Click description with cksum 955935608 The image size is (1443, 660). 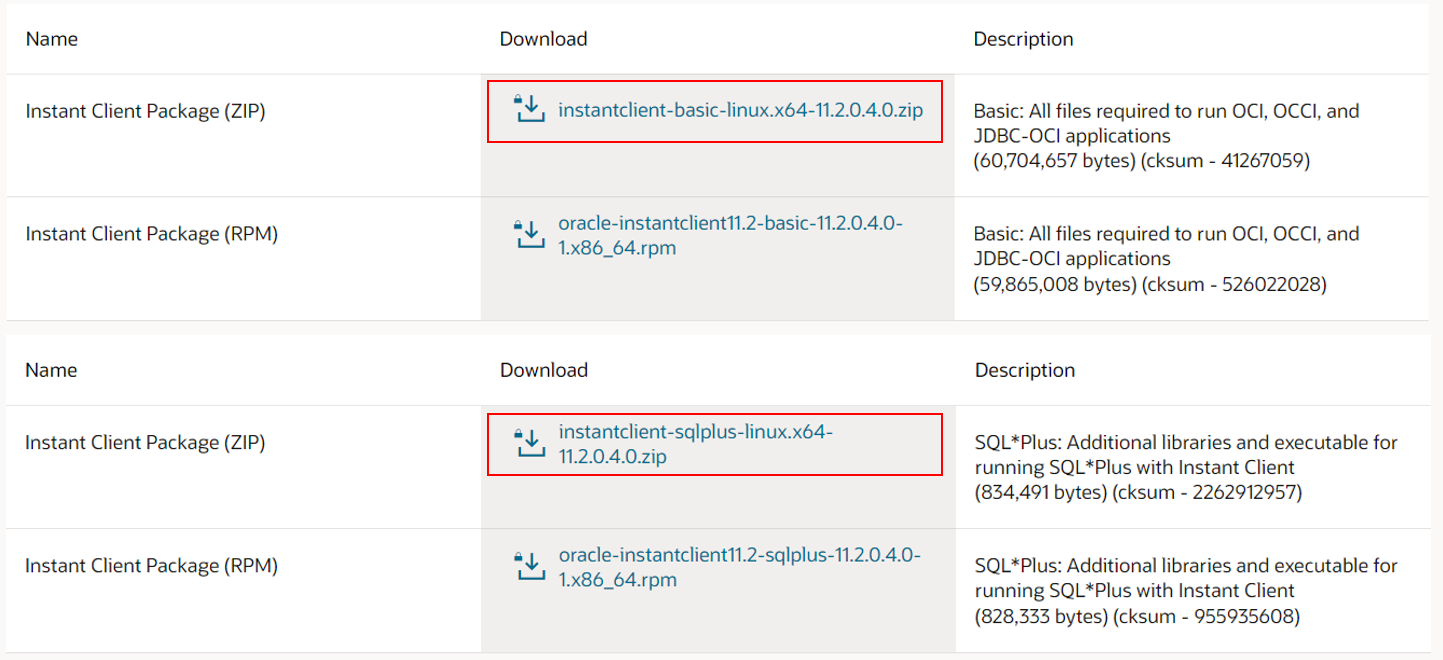tap(1186, 591)
